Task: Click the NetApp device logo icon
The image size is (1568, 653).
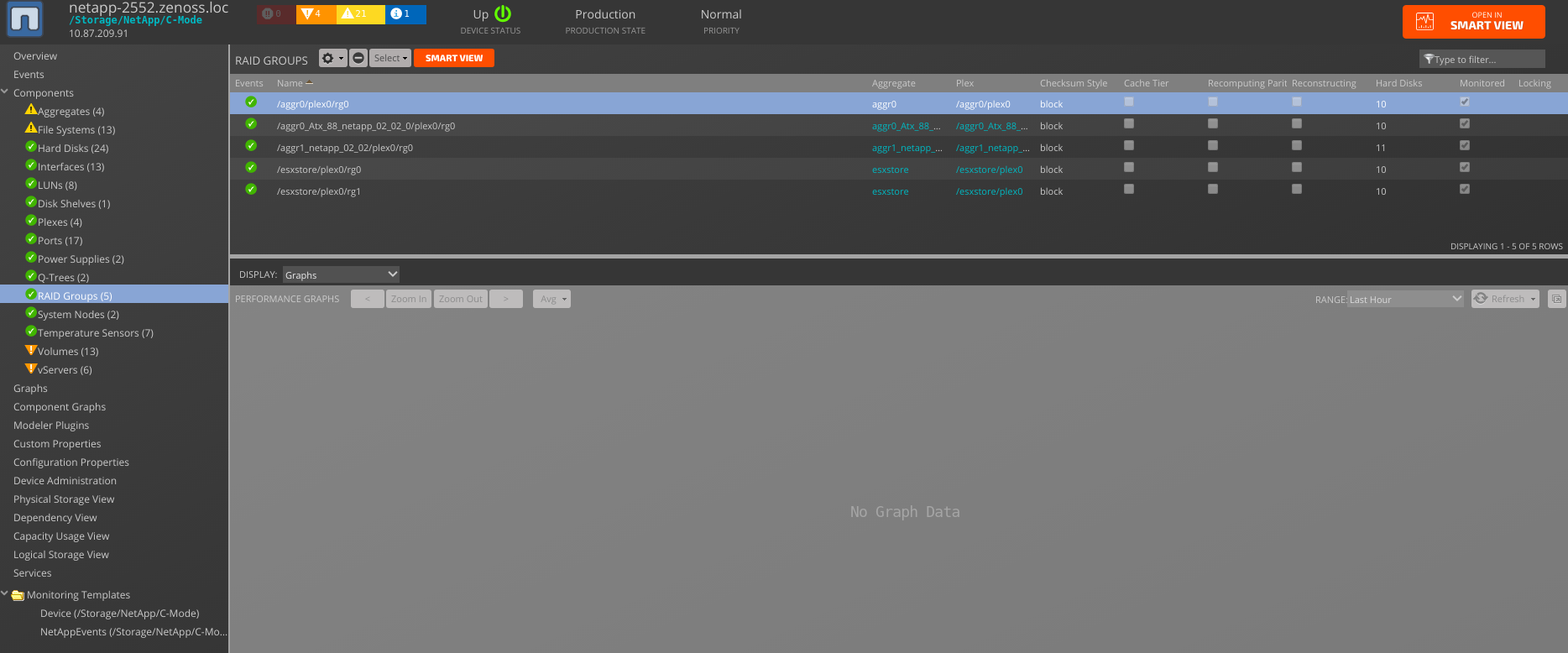Action: point(25,18)
